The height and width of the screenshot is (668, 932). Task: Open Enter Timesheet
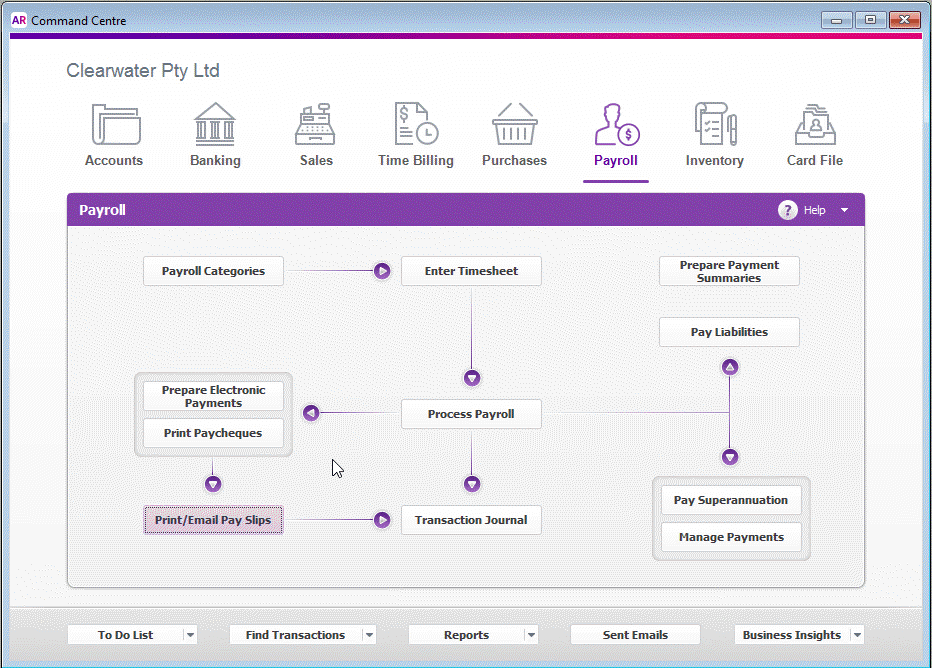(x=471, y=271)
